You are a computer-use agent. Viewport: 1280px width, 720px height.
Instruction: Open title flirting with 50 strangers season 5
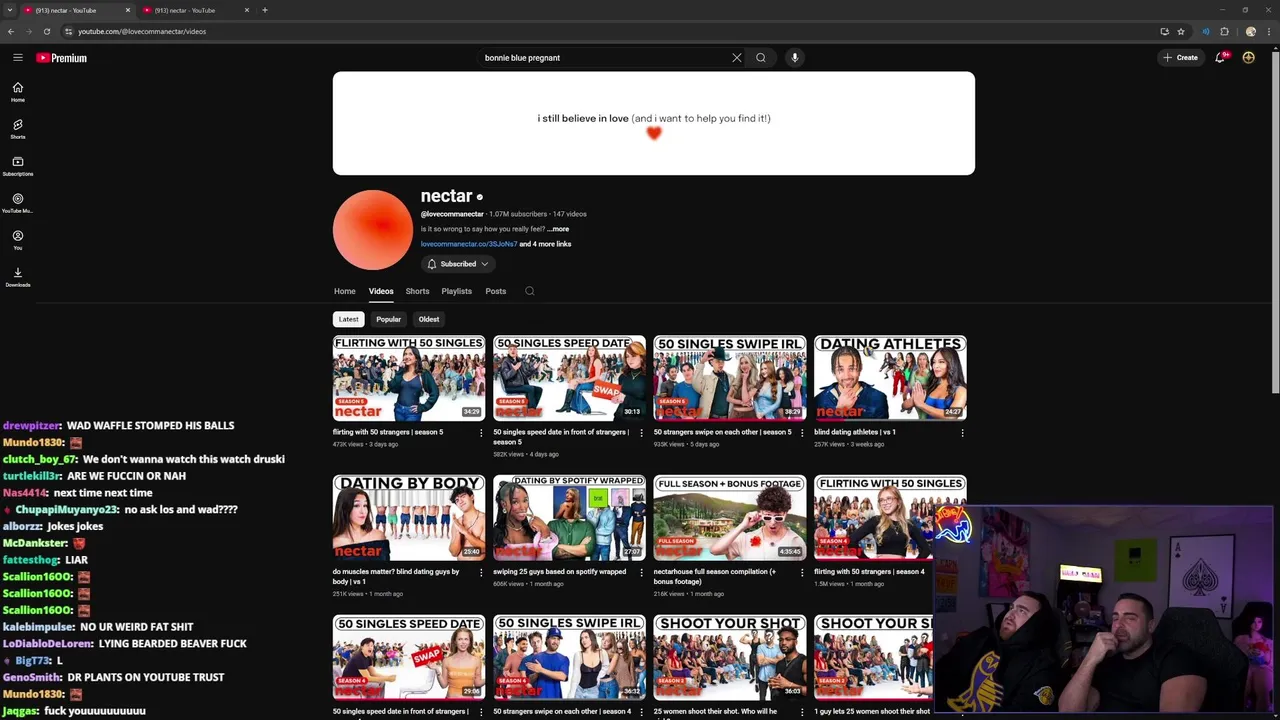[x=388, y=432]
